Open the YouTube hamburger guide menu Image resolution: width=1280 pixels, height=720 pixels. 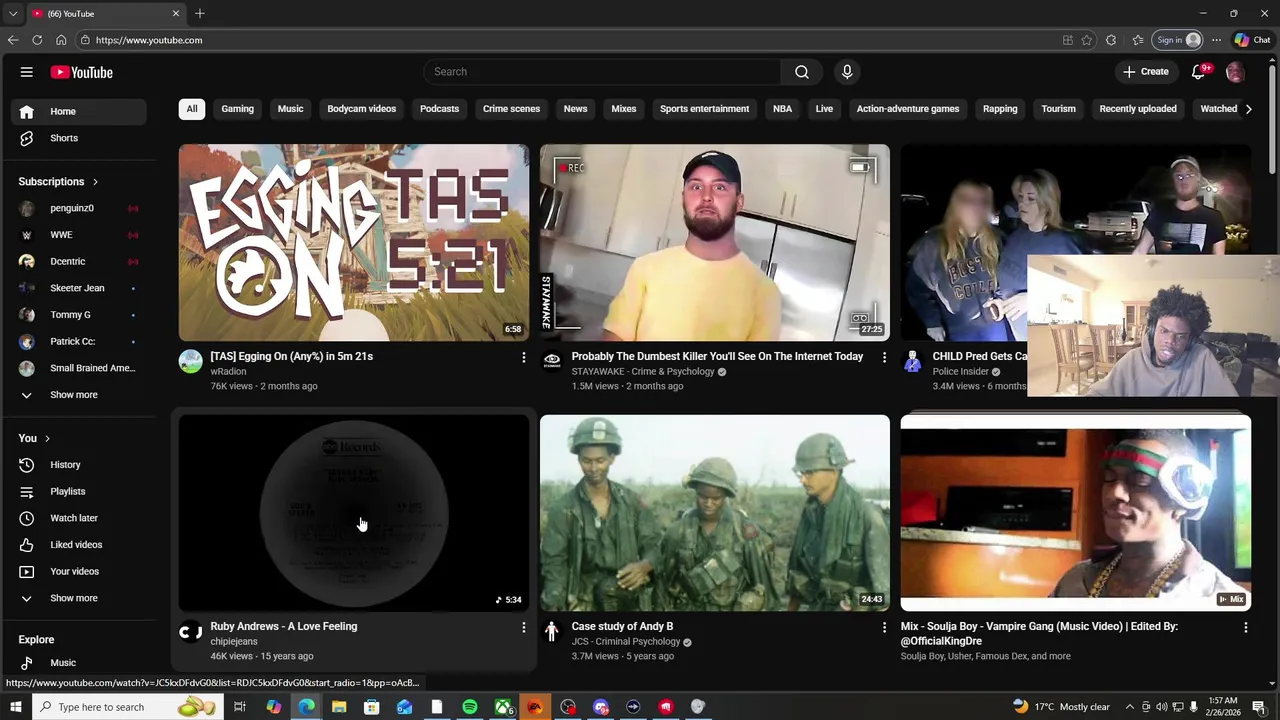[x=27, y=72]
